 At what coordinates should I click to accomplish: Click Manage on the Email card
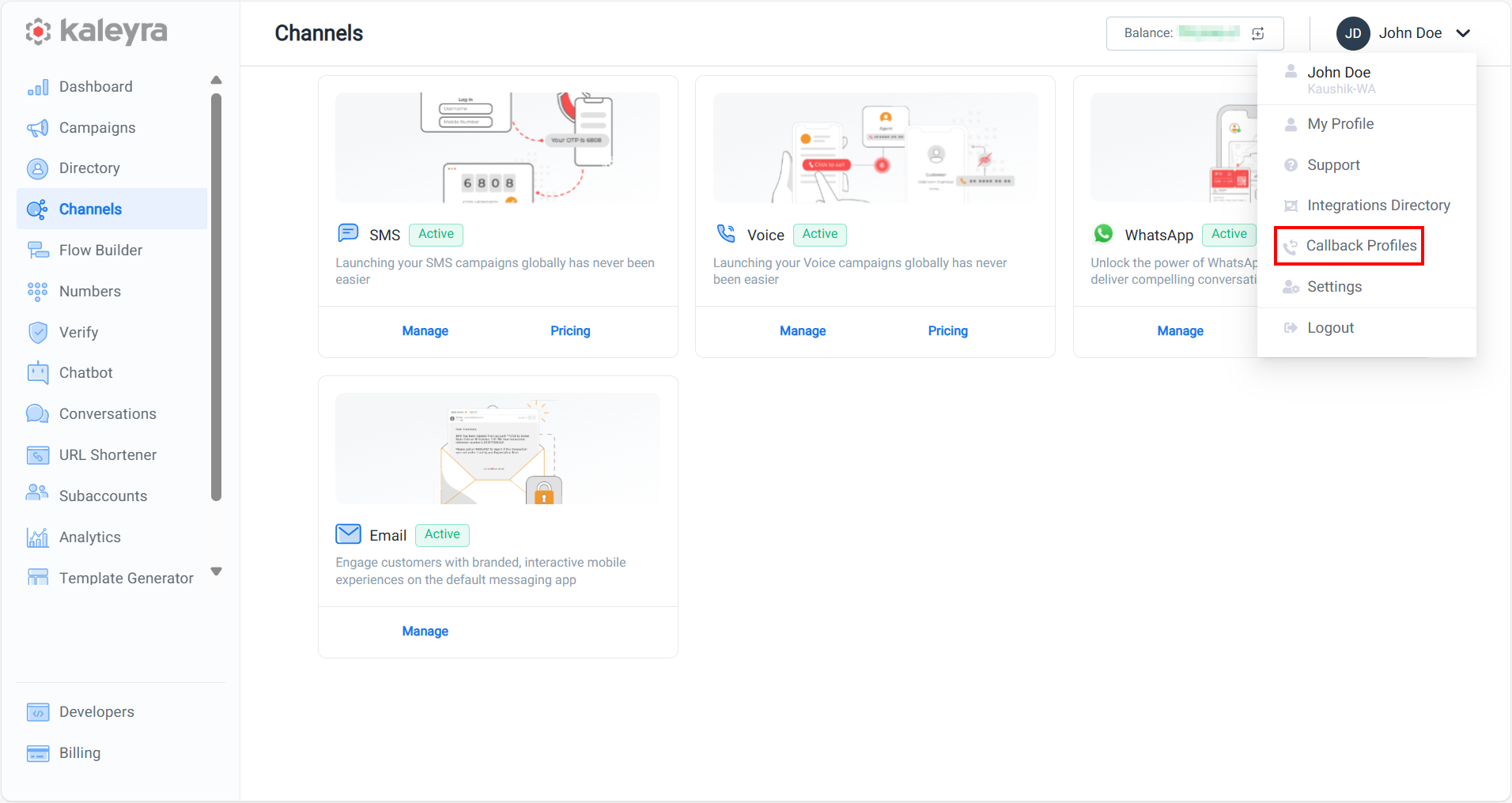[425, 631]
